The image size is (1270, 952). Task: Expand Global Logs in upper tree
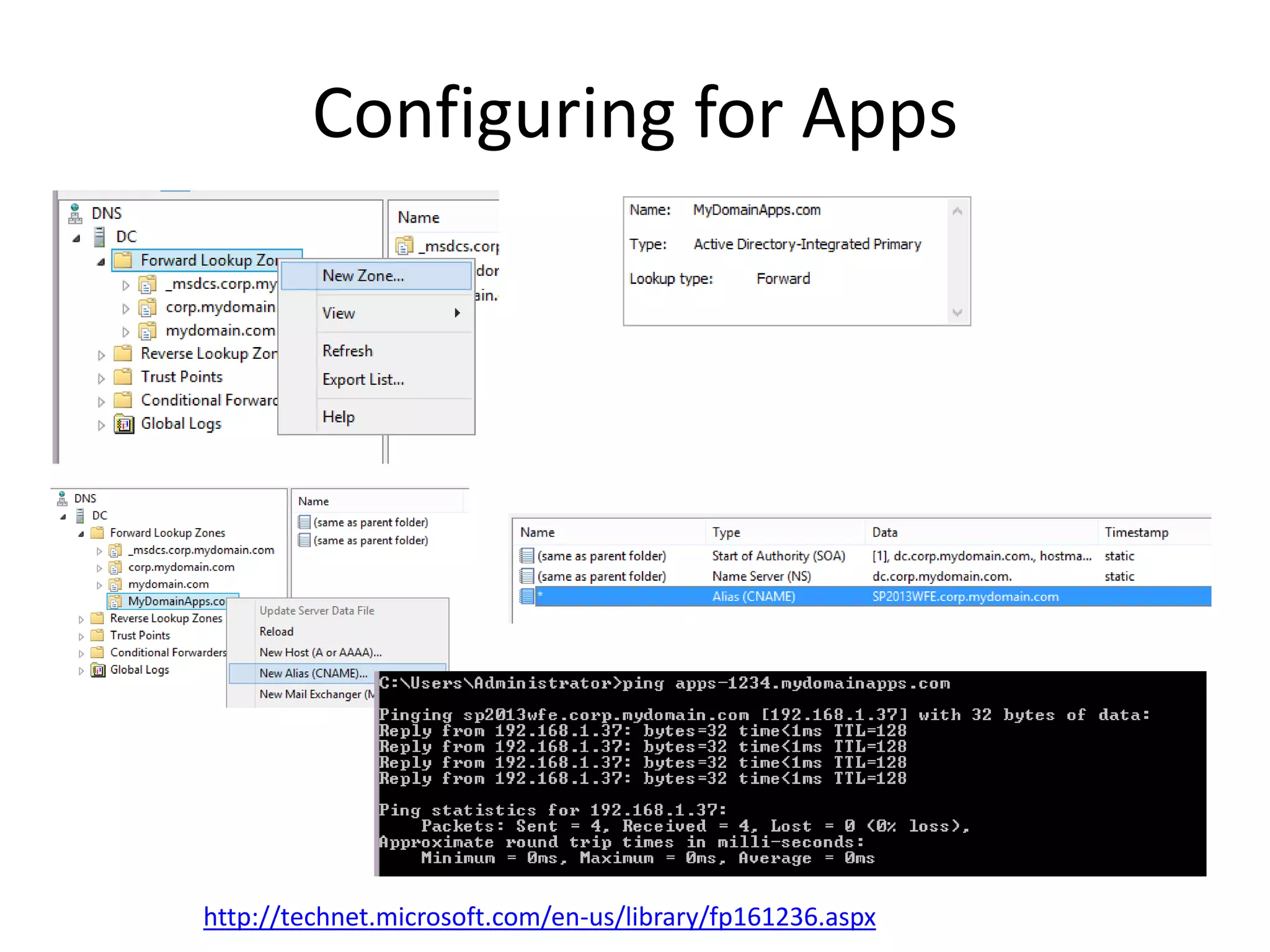(x=101, y=425)
